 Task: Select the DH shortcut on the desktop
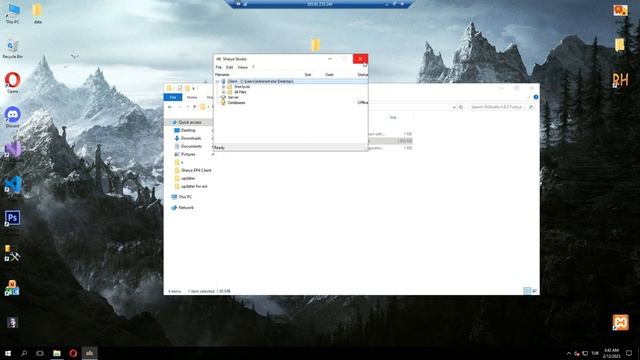point(620,80)
